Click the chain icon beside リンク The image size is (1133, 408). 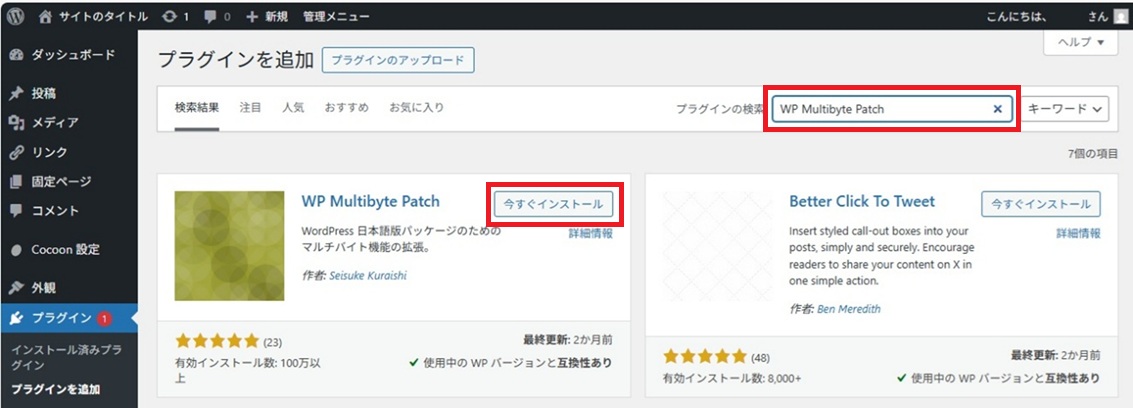tap(17, 152)
